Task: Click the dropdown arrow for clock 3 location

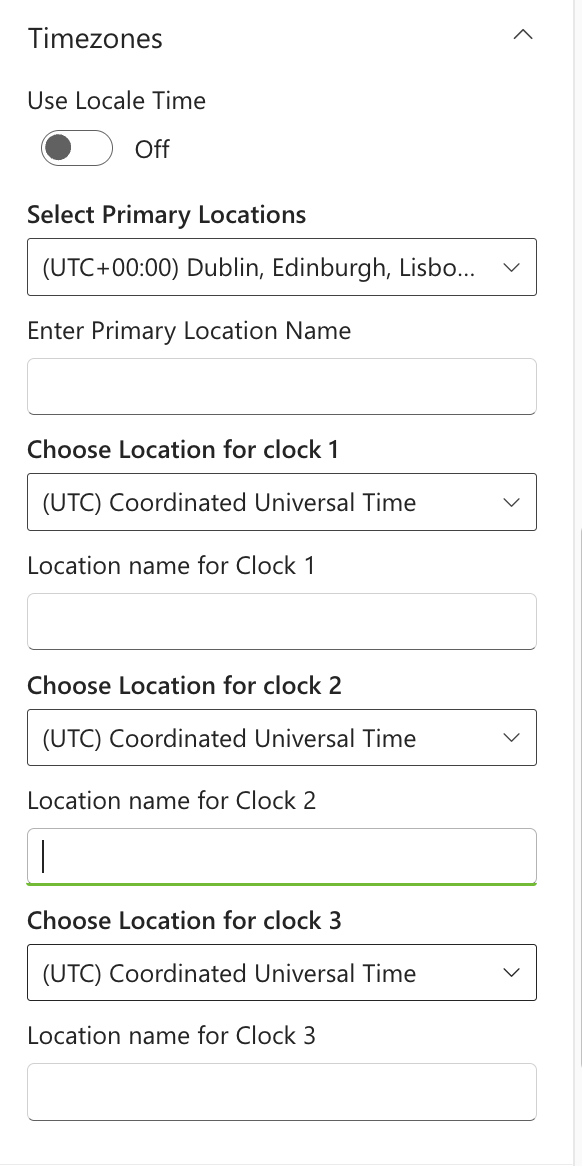Action: pyautogui.click(x=512, y=972)
